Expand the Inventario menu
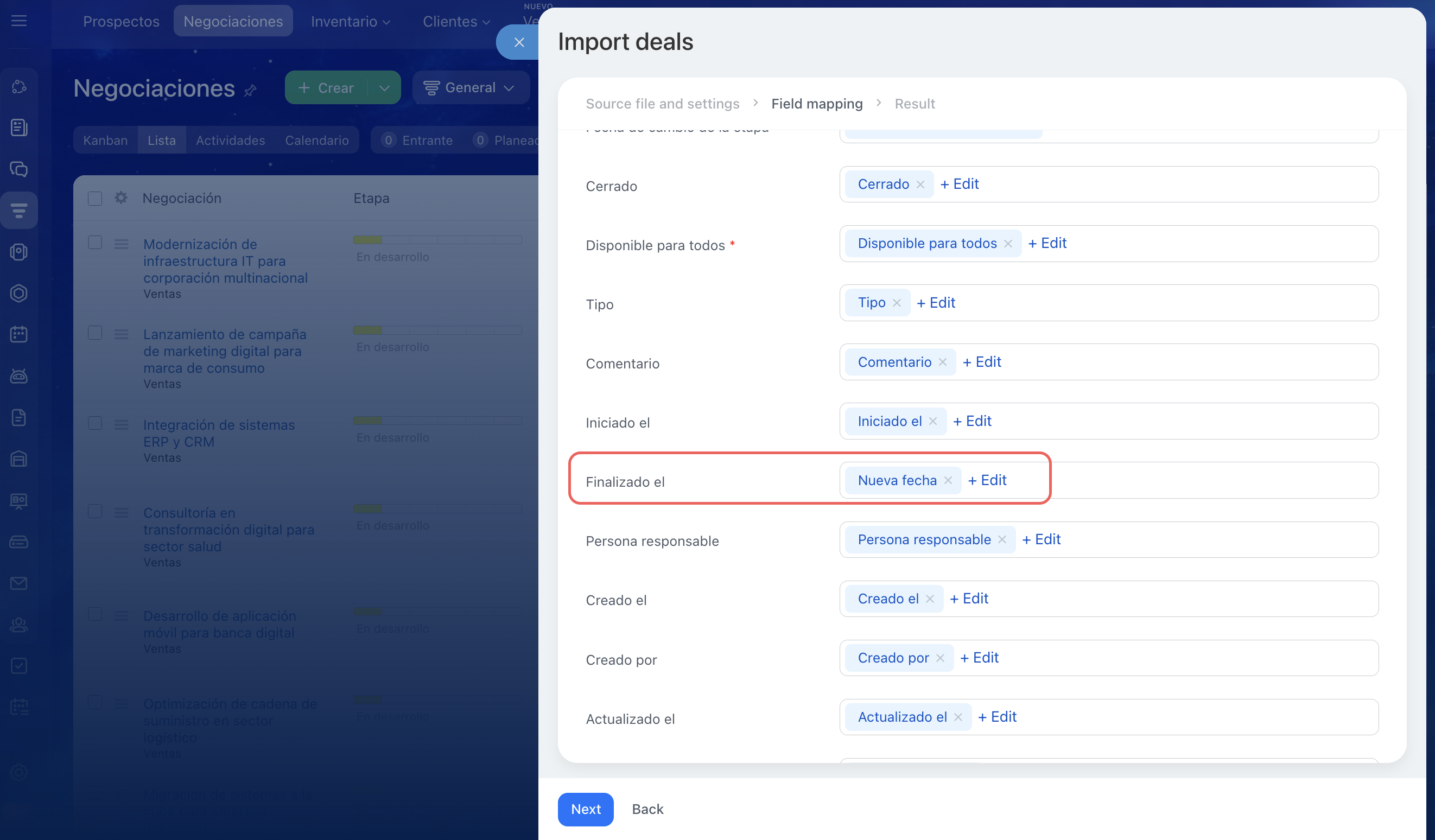 pyautogui.click(x=350, y=22)
